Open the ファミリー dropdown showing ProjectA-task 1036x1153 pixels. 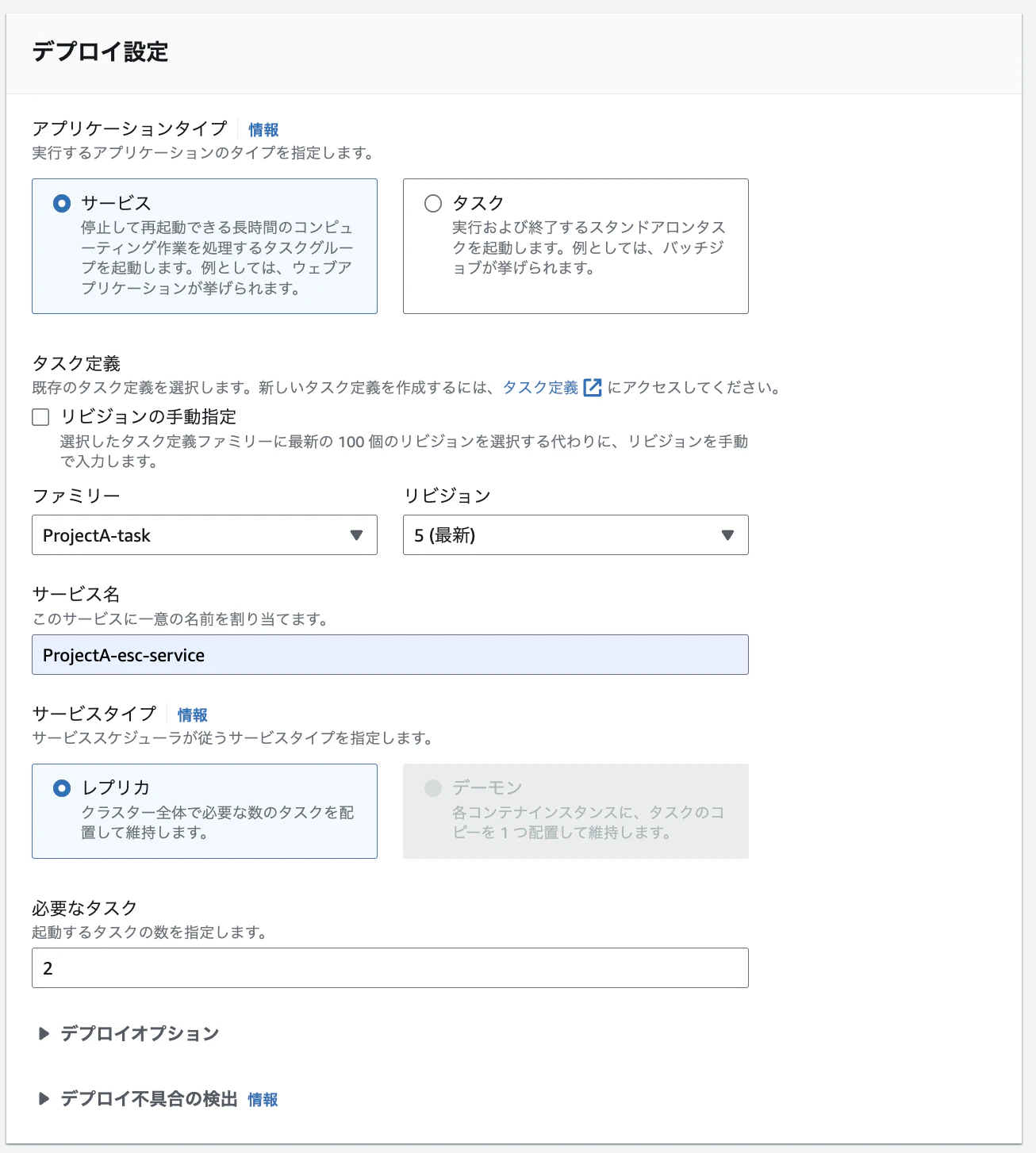(x=205, y=535)
